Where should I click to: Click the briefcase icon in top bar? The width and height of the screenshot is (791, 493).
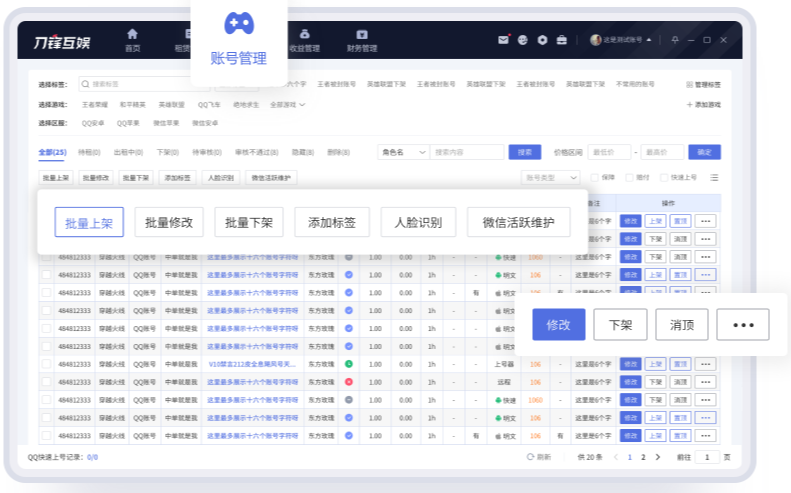click(x=561, y=40)
